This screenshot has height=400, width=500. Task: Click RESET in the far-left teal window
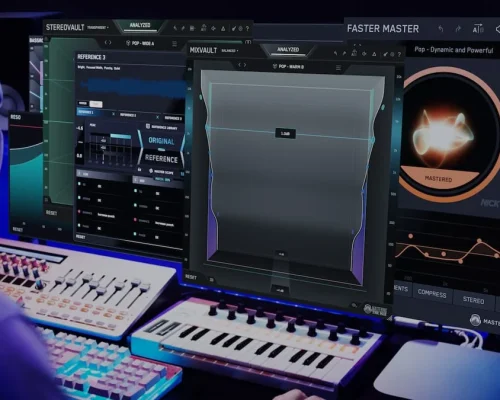(x=18, y=229)
